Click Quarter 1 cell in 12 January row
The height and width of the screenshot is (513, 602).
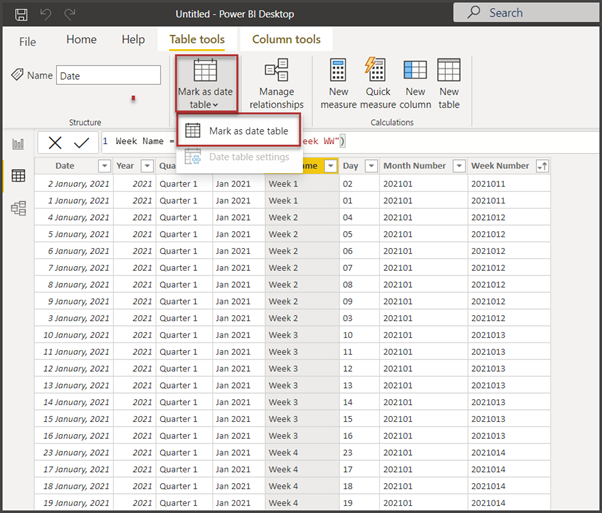[x=184, y=369]
